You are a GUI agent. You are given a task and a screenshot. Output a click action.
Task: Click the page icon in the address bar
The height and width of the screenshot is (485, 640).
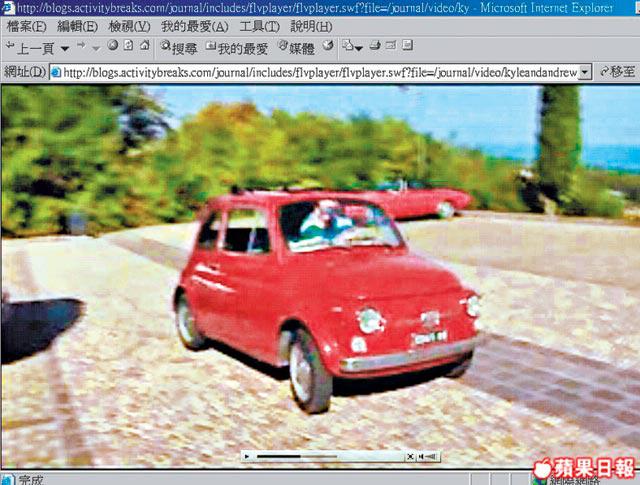56,73
